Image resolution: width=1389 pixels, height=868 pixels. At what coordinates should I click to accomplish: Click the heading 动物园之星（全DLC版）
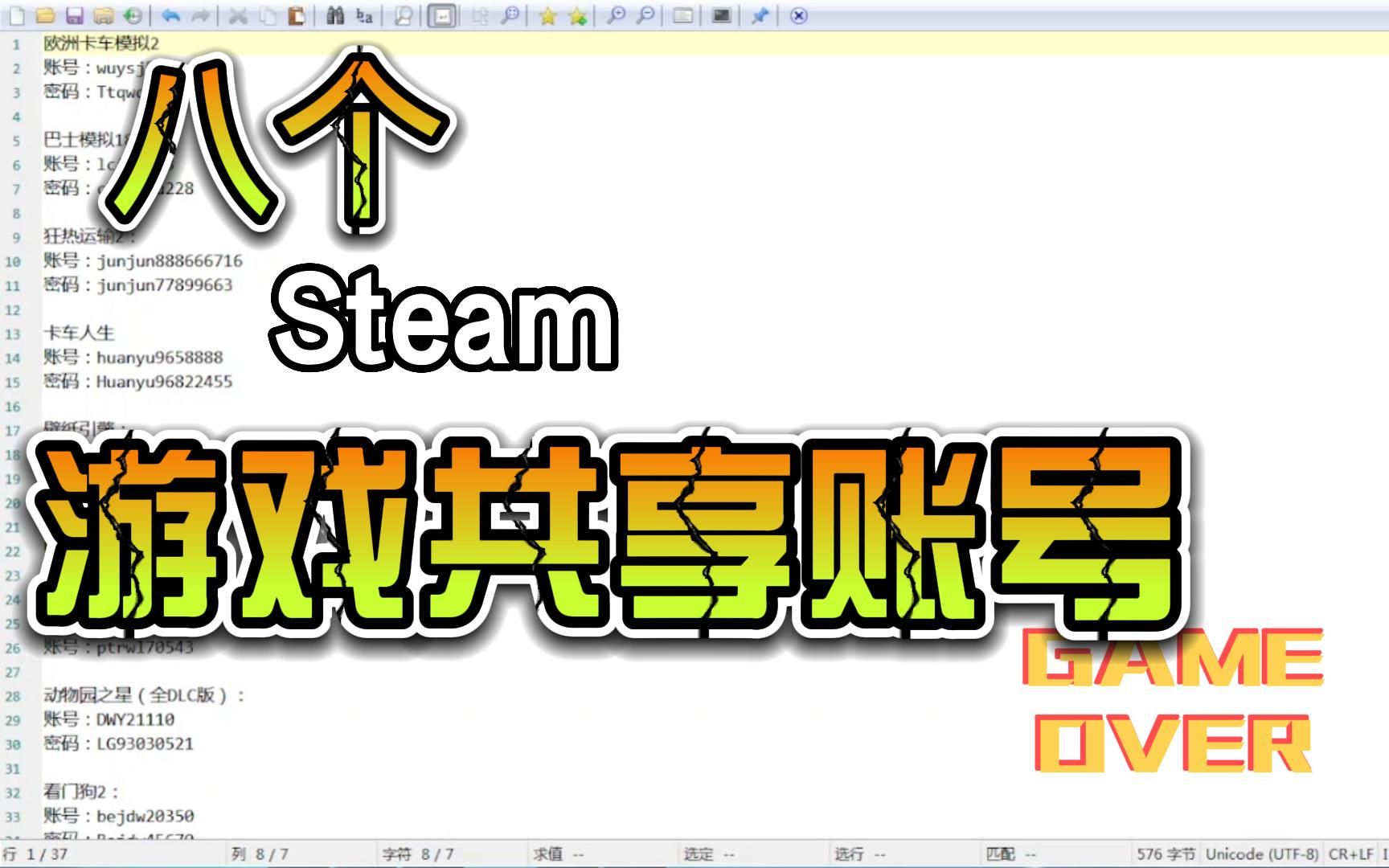pyautogui.click(x=145, y=695)
